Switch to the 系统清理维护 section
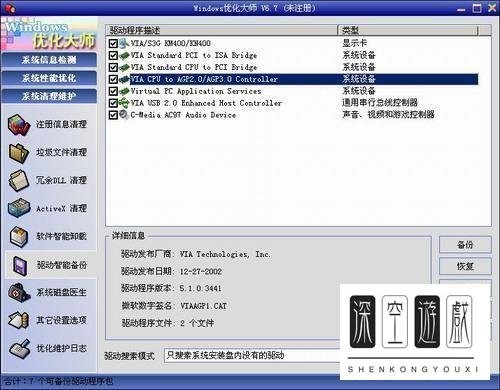The height and width of the screenshot is (390, 500). coord(49,96)
